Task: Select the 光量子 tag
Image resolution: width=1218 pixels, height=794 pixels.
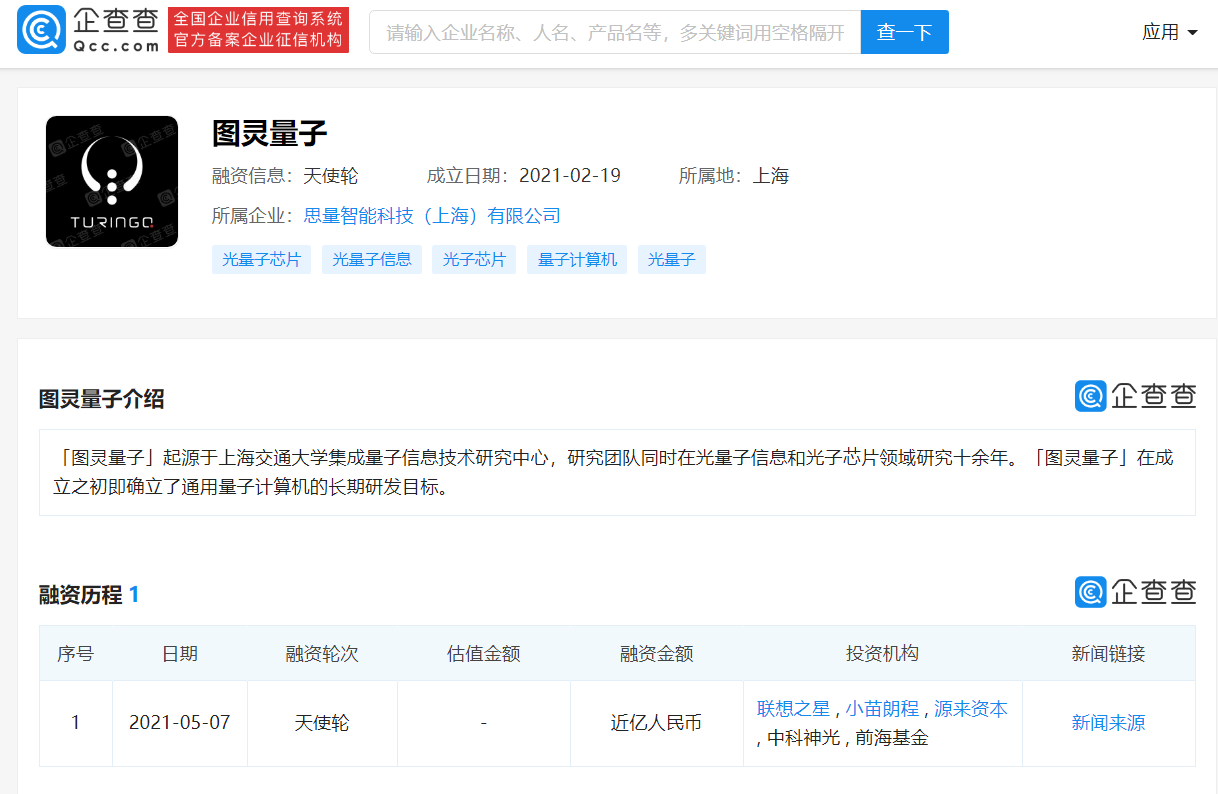Action: click(x=671, y=260)
